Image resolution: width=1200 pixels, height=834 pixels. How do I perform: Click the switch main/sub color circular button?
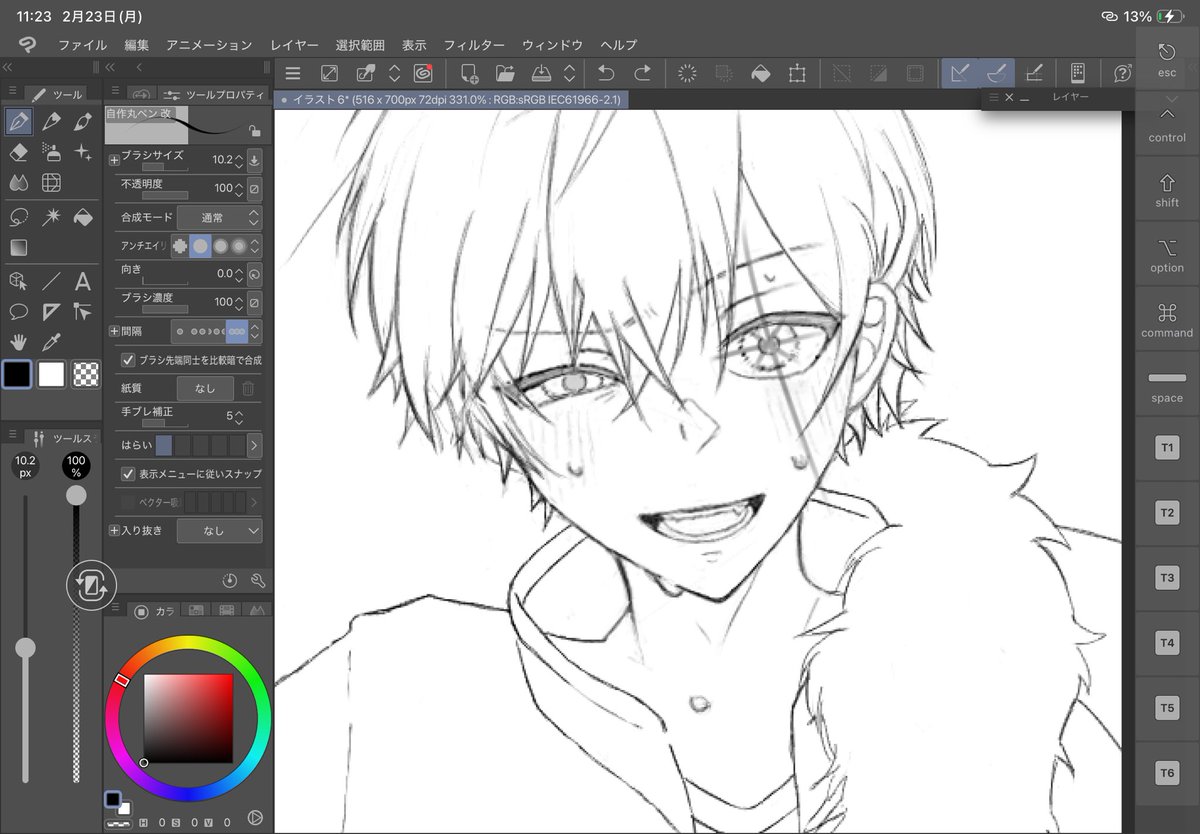(x=92, y=586)
